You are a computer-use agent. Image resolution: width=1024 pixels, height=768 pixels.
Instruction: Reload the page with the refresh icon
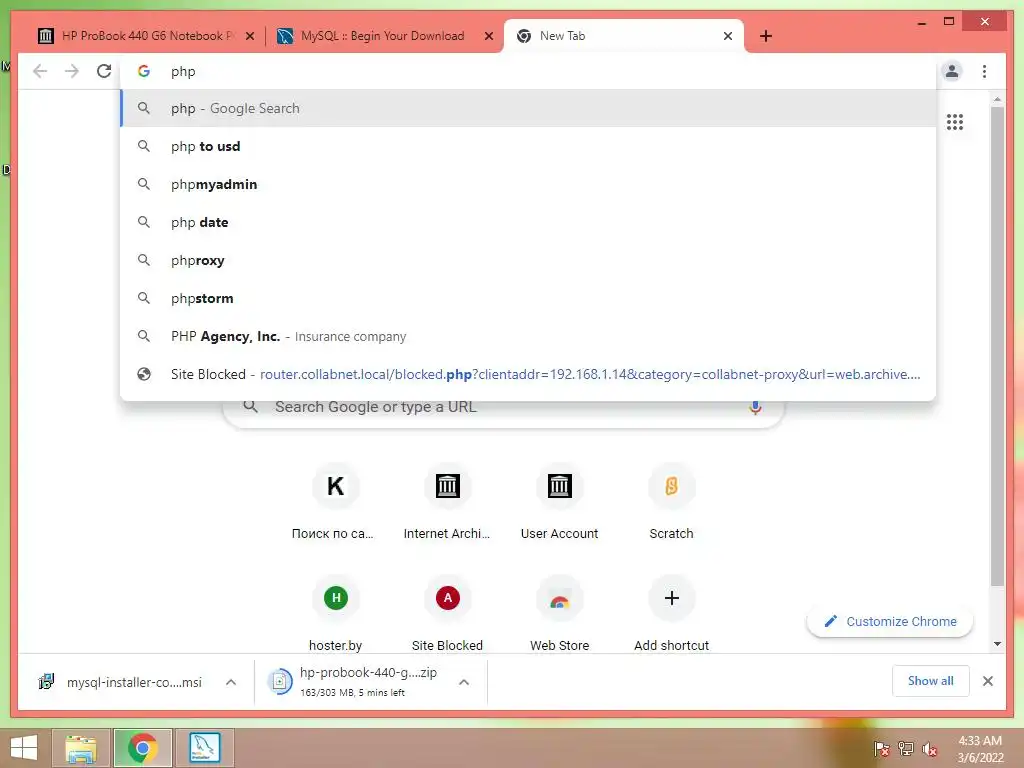pos(104,71)
